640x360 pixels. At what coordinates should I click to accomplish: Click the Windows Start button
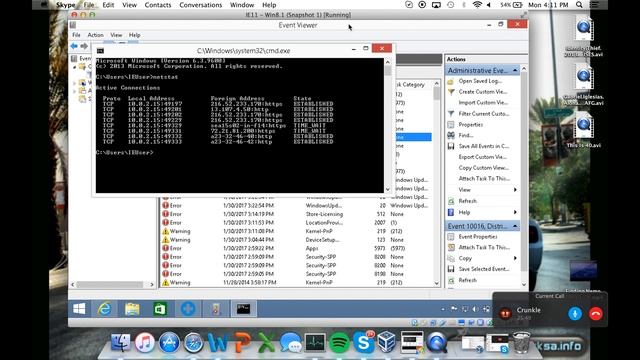(79, 309)
